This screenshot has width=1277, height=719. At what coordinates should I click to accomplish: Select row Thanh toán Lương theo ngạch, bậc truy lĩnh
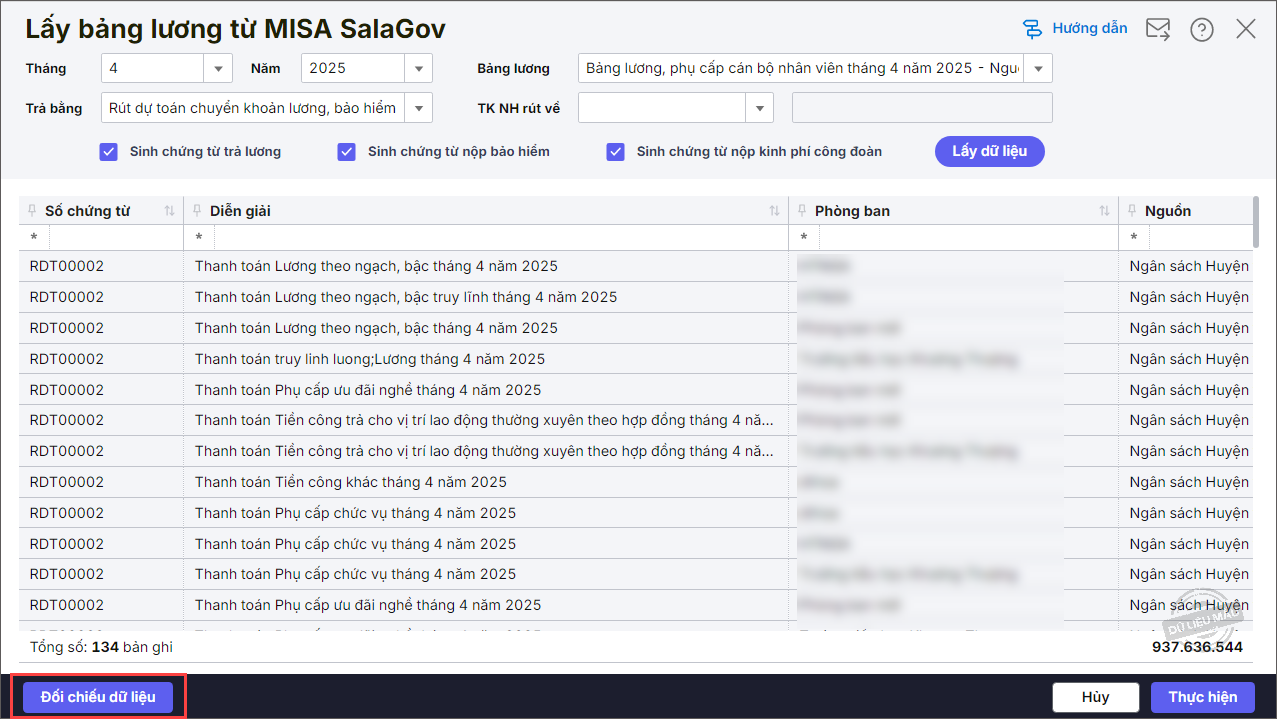click(x=636, y=297)
